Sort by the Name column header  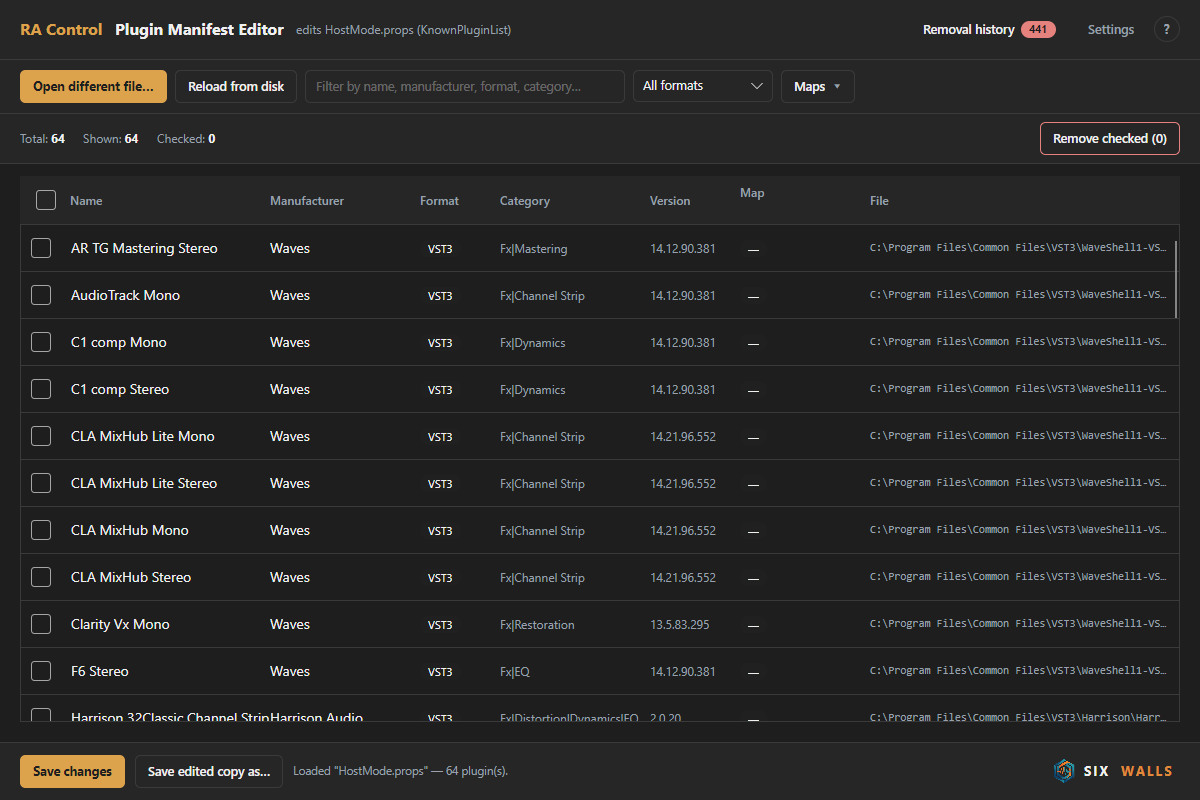point(86,201)
